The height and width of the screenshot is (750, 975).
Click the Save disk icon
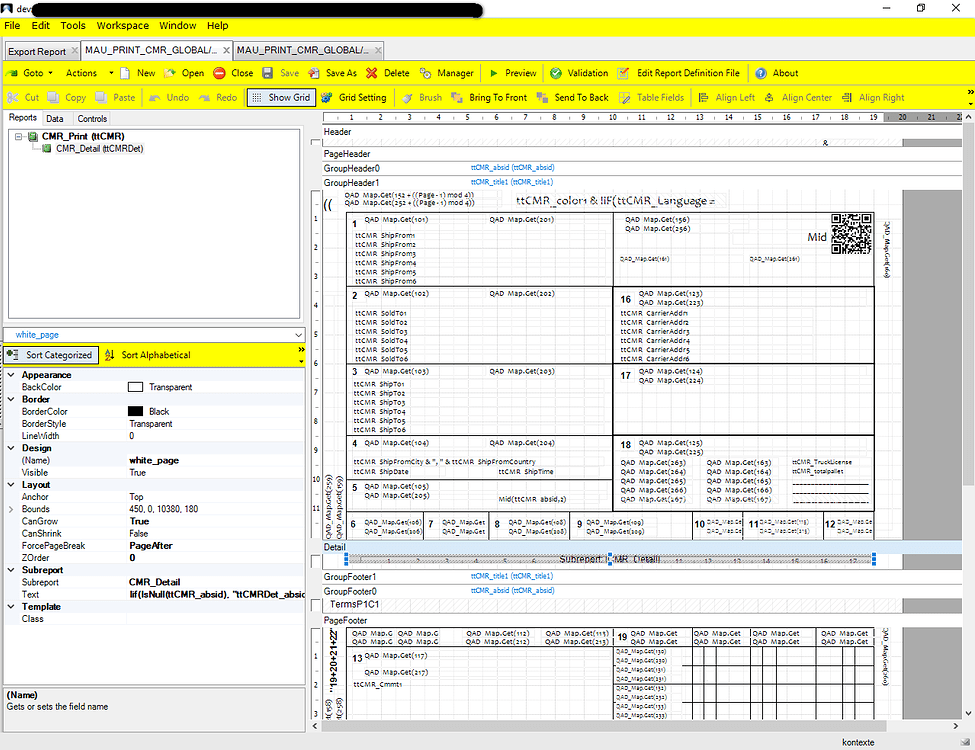267,73
